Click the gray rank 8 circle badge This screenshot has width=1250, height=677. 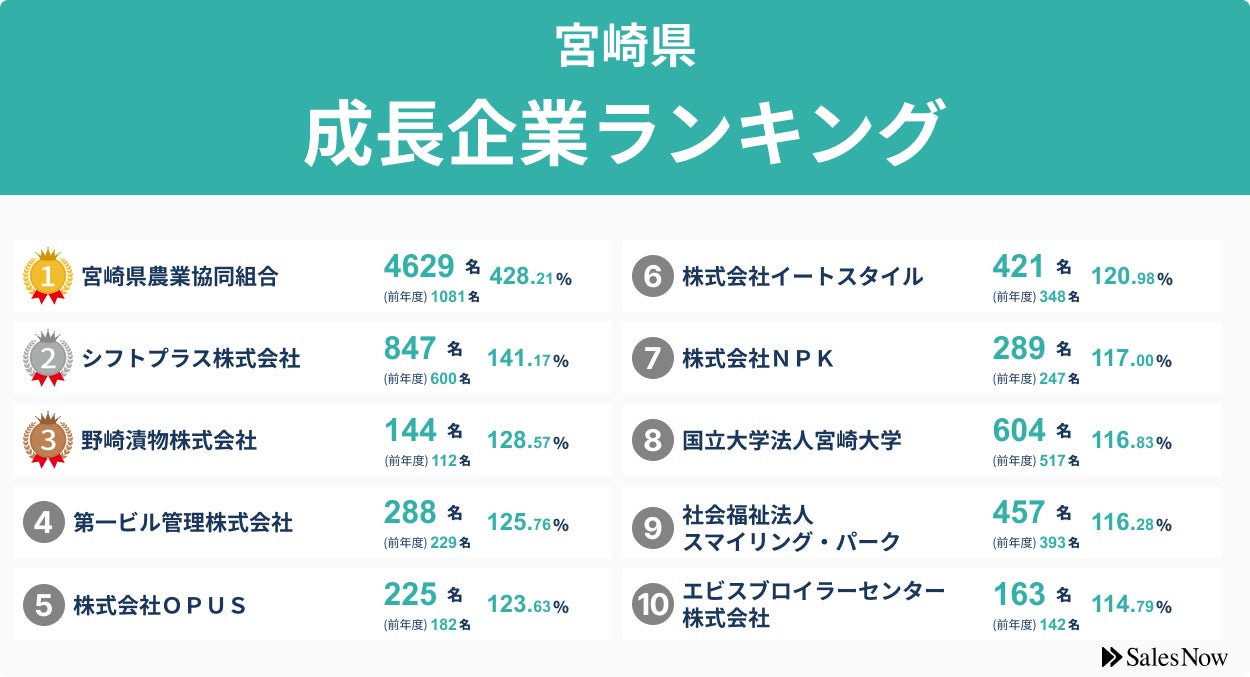[x=653, y=440]
